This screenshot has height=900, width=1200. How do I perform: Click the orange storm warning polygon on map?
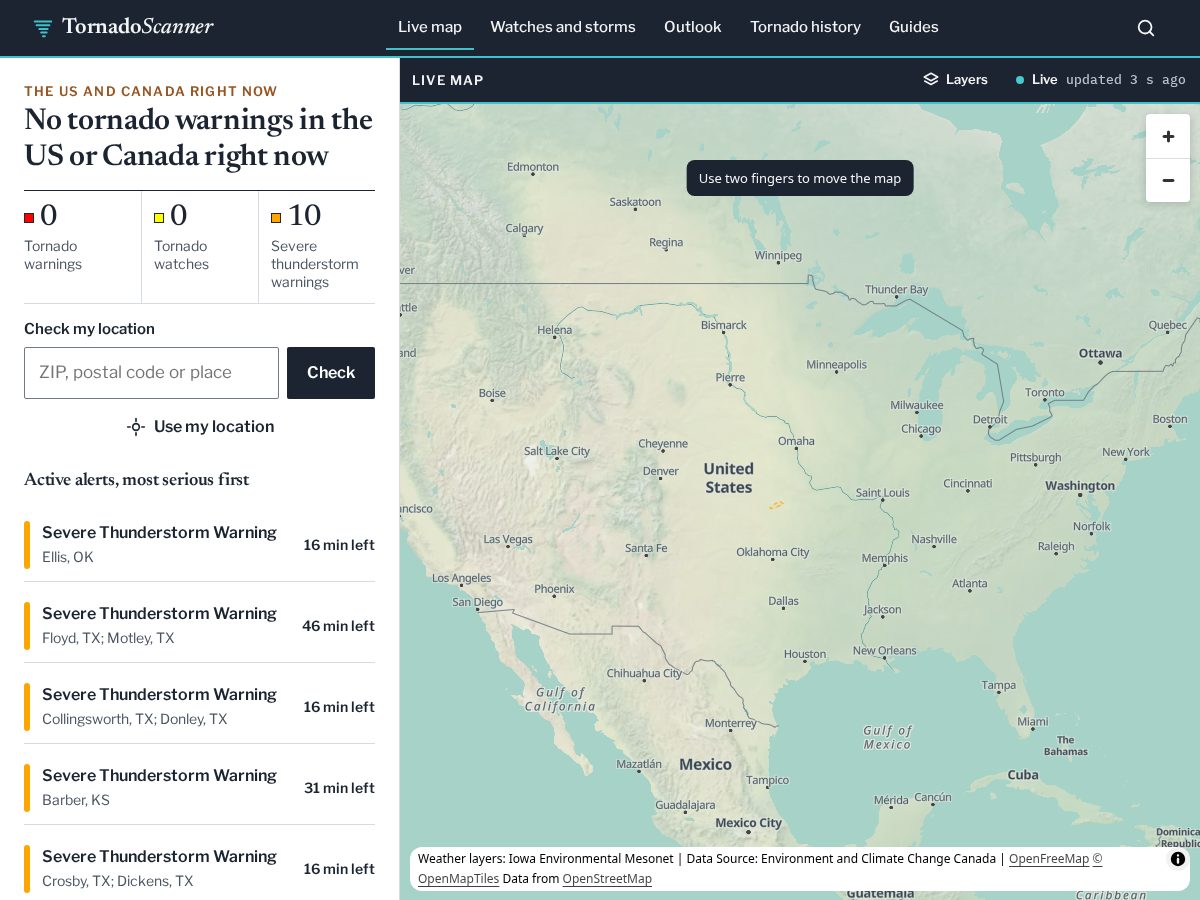tap(776, 505)
